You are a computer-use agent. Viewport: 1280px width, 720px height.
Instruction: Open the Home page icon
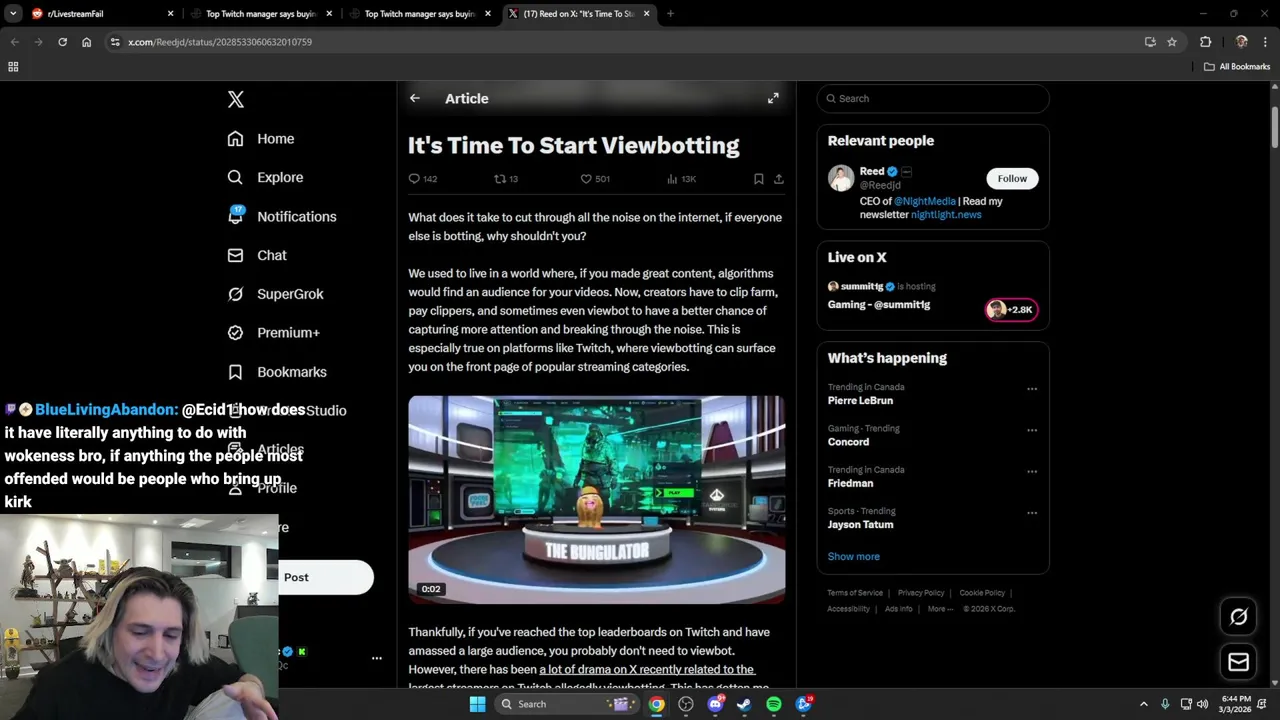click(x=235, y=138)
